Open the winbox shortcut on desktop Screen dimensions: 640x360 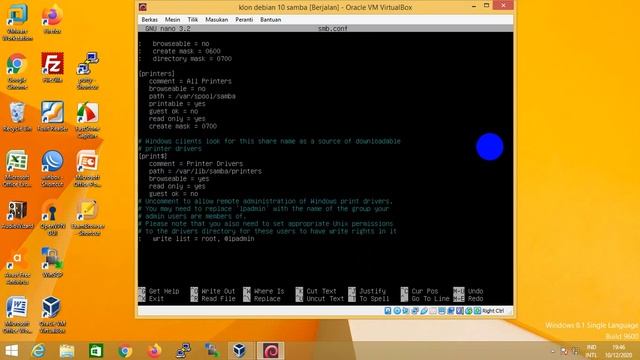pyautogui.click(x=52, y=169)
